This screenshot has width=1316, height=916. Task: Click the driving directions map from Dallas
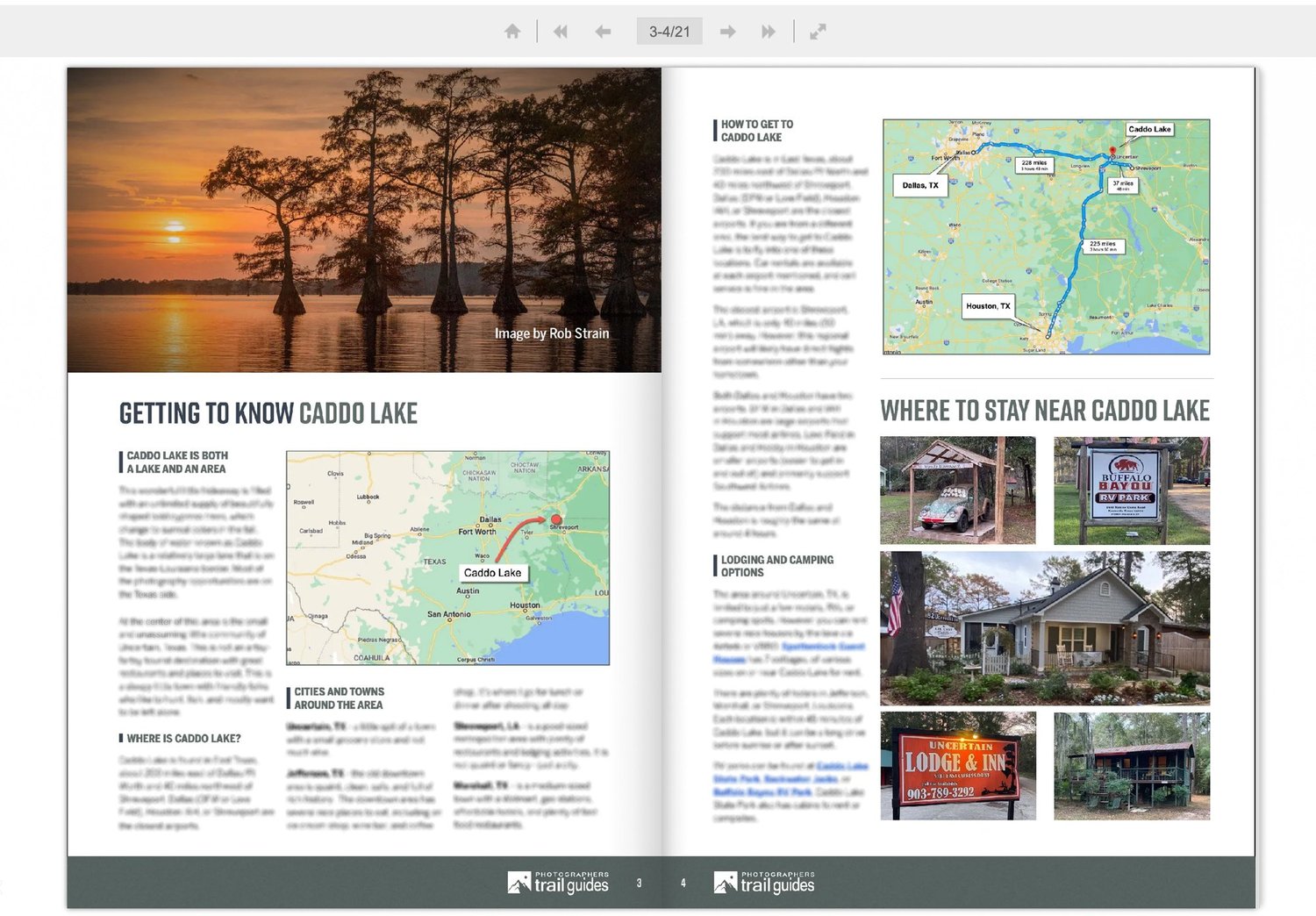(1044, 235)
